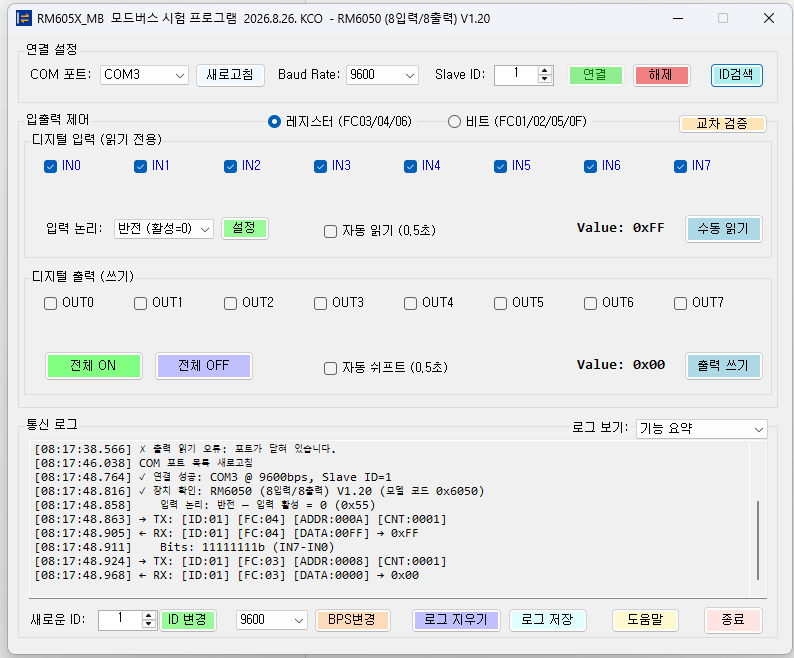This screenshot has height=658, width=794.
Task: Toggle the IN5 checkbox
Action: pos(500,166)
